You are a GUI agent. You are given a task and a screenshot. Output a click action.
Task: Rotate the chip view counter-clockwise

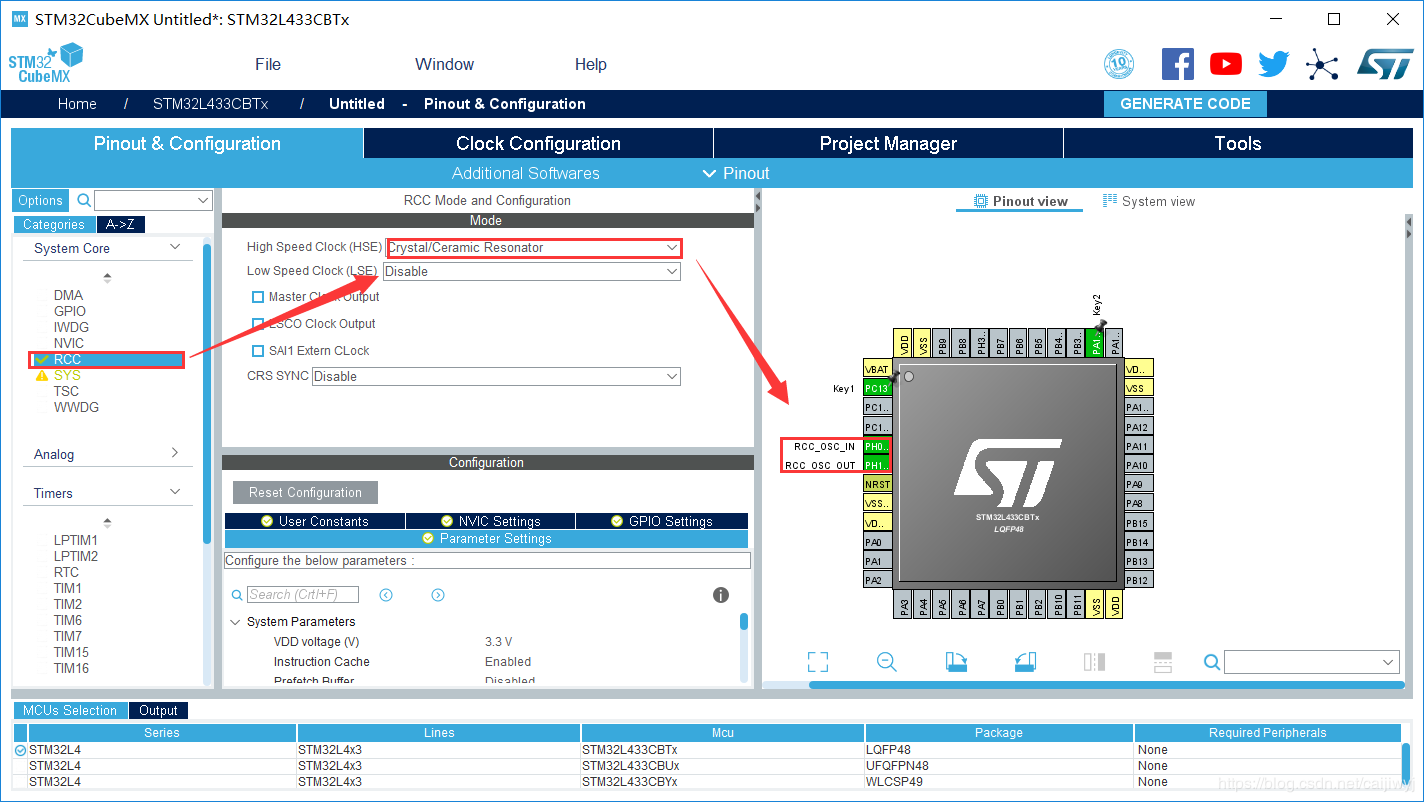click(x=1025, y=662)
